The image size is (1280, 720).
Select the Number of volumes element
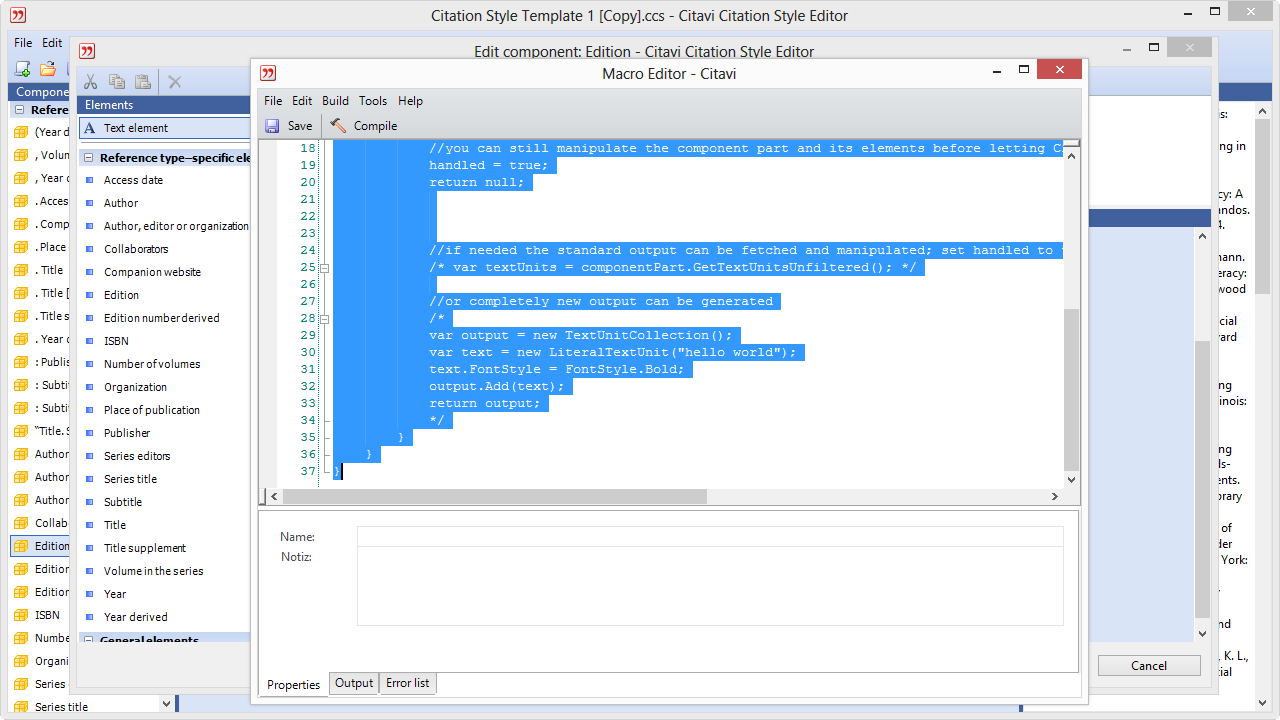click(152, 364)
